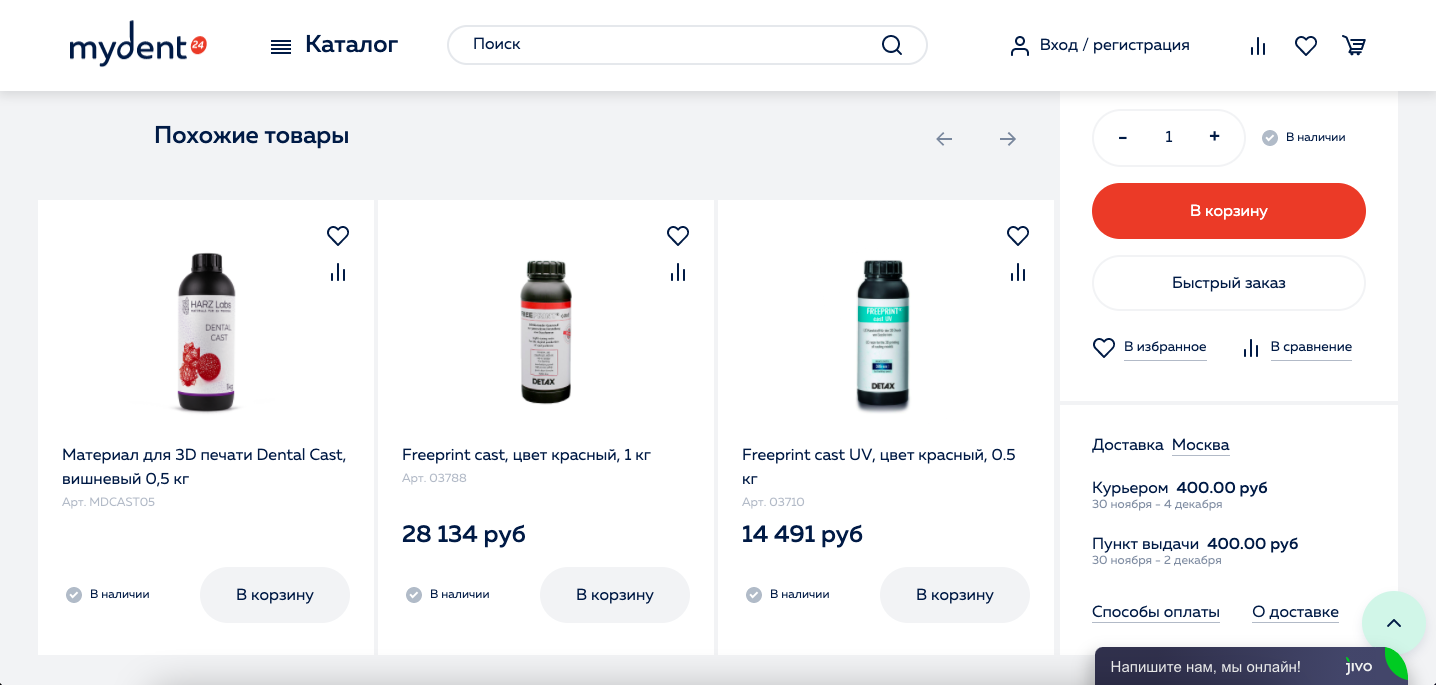Add Freeprint cast красный to favorites via its heart icon
This screenshot has width=1436, height=685.
[x=677, y=235]
